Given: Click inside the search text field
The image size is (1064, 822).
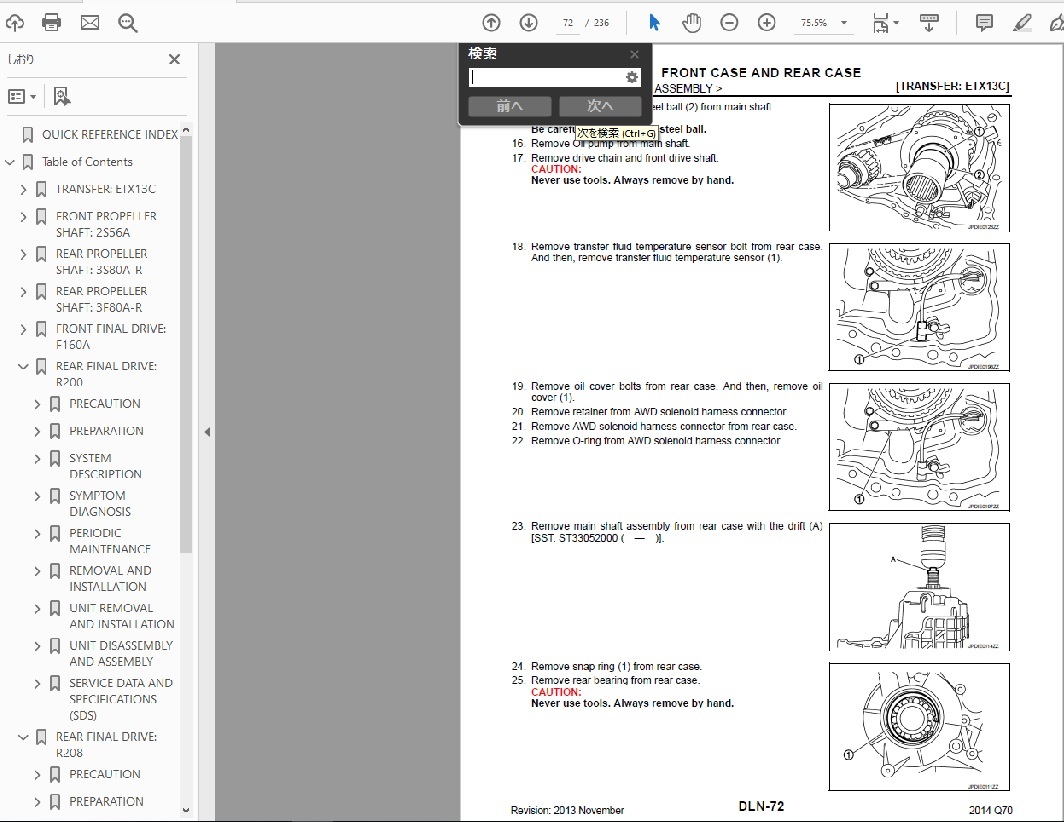Looking at the screenshot, I should pyautogui.click(x=546, y=77).
